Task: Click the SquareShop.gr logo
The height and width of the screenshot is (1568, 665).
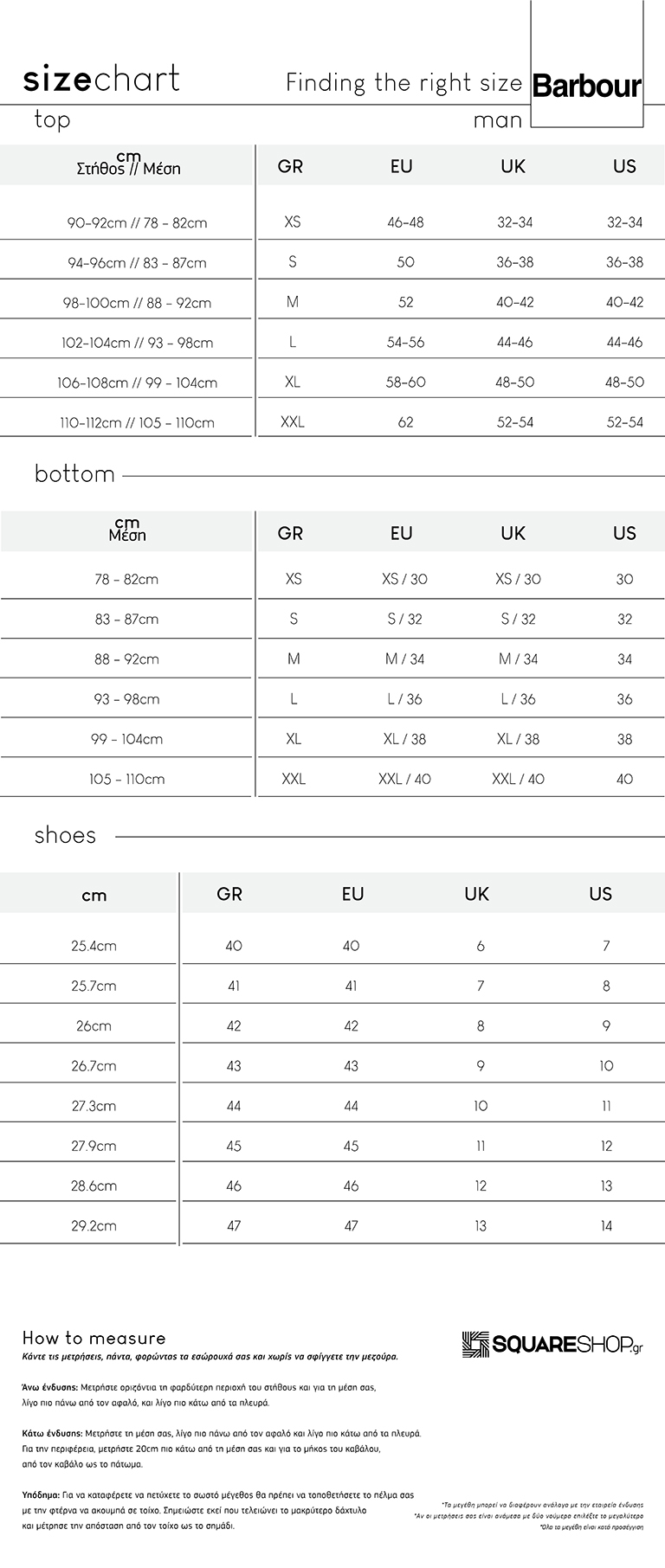Action: pos(552,1344)
